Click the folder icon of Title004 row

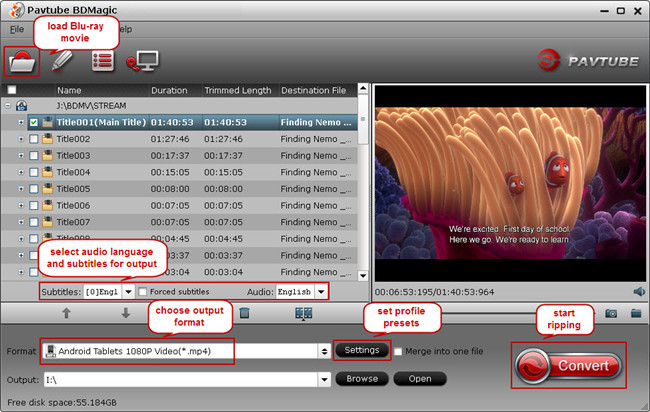tap(48, 172)
